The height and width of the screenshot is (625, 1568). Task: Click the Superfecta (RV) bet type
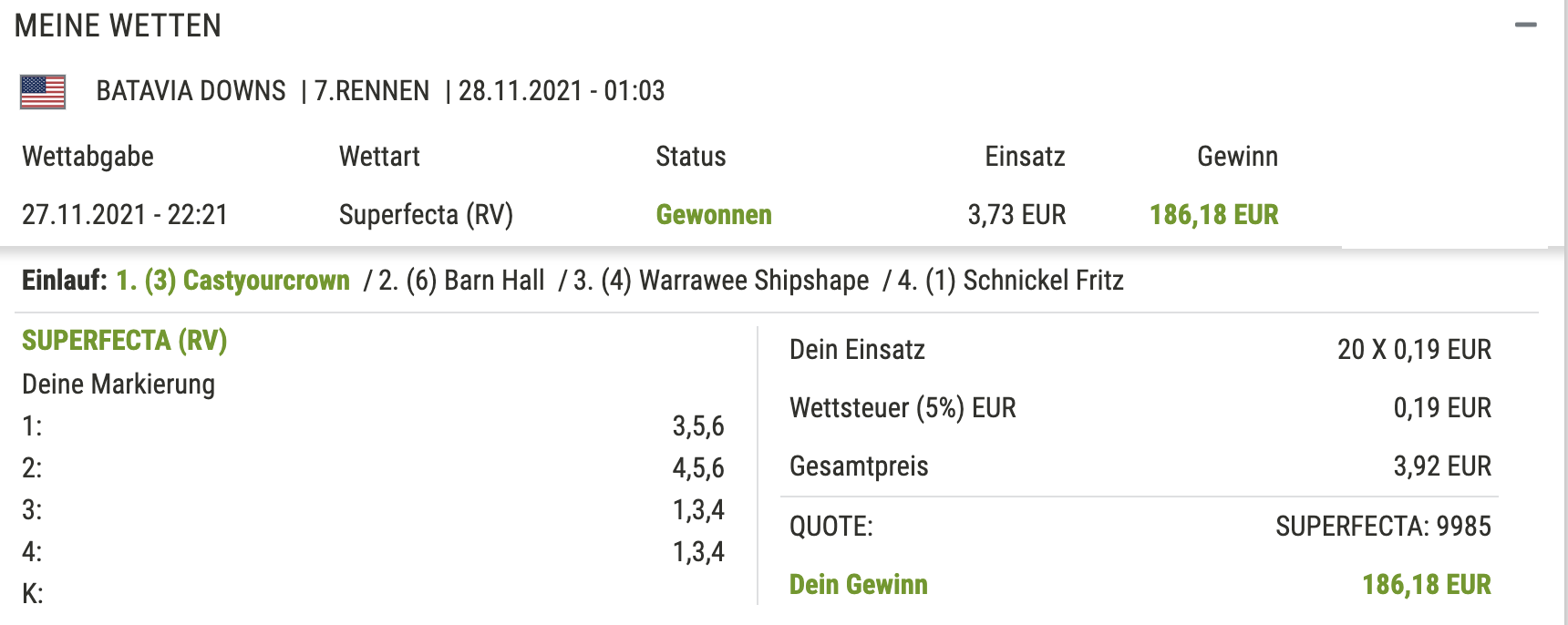(x=426, y=215)
